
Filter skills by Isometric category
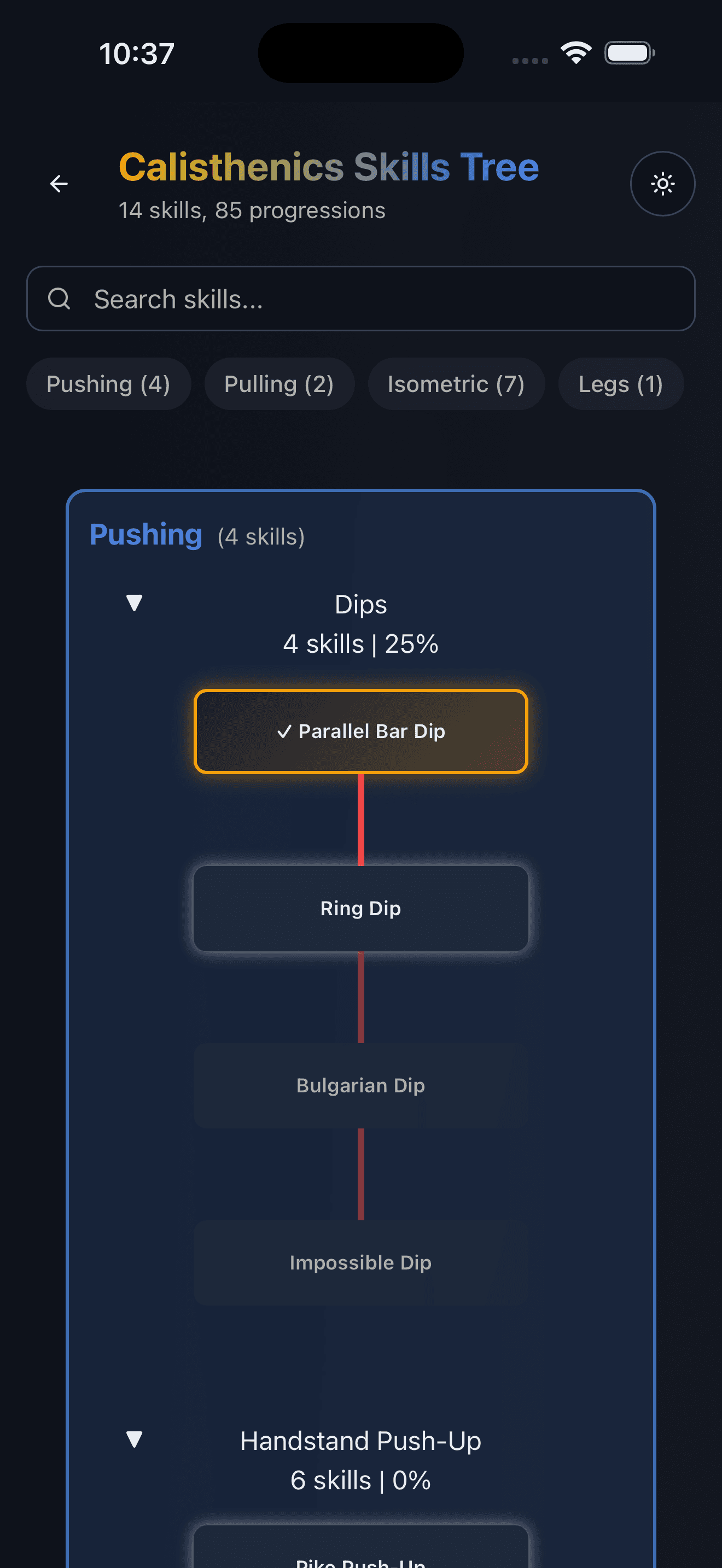456,383
